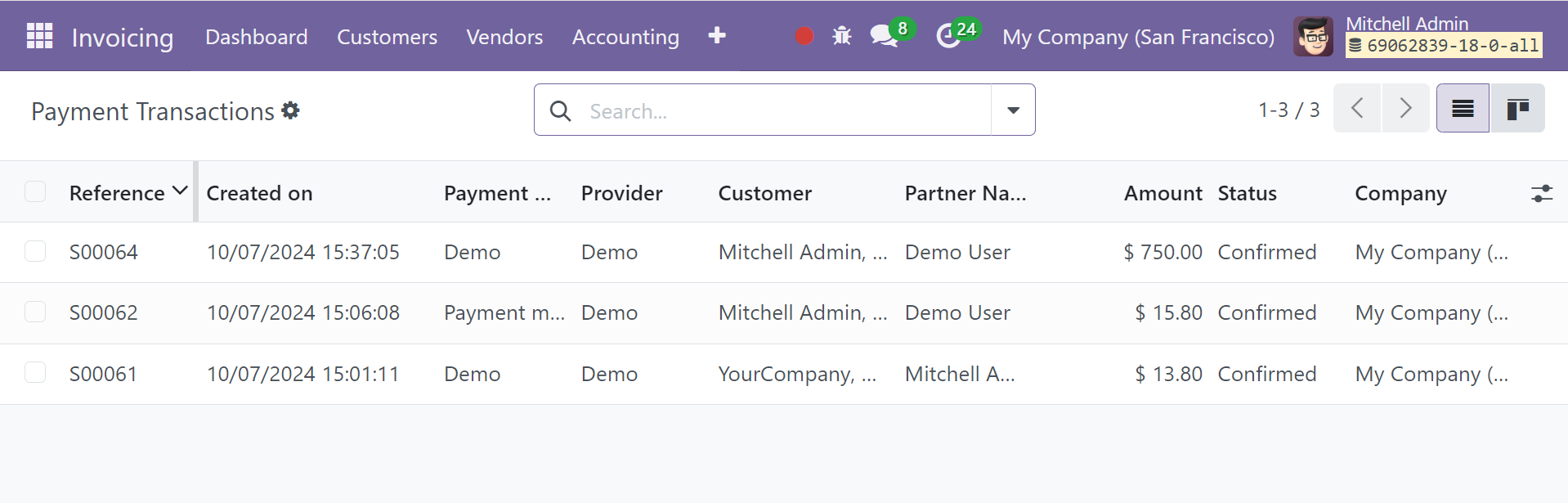This screenshot has width=1568, height=503.
Task: Sort by Partner Name column header
Action: pos(965,193)
